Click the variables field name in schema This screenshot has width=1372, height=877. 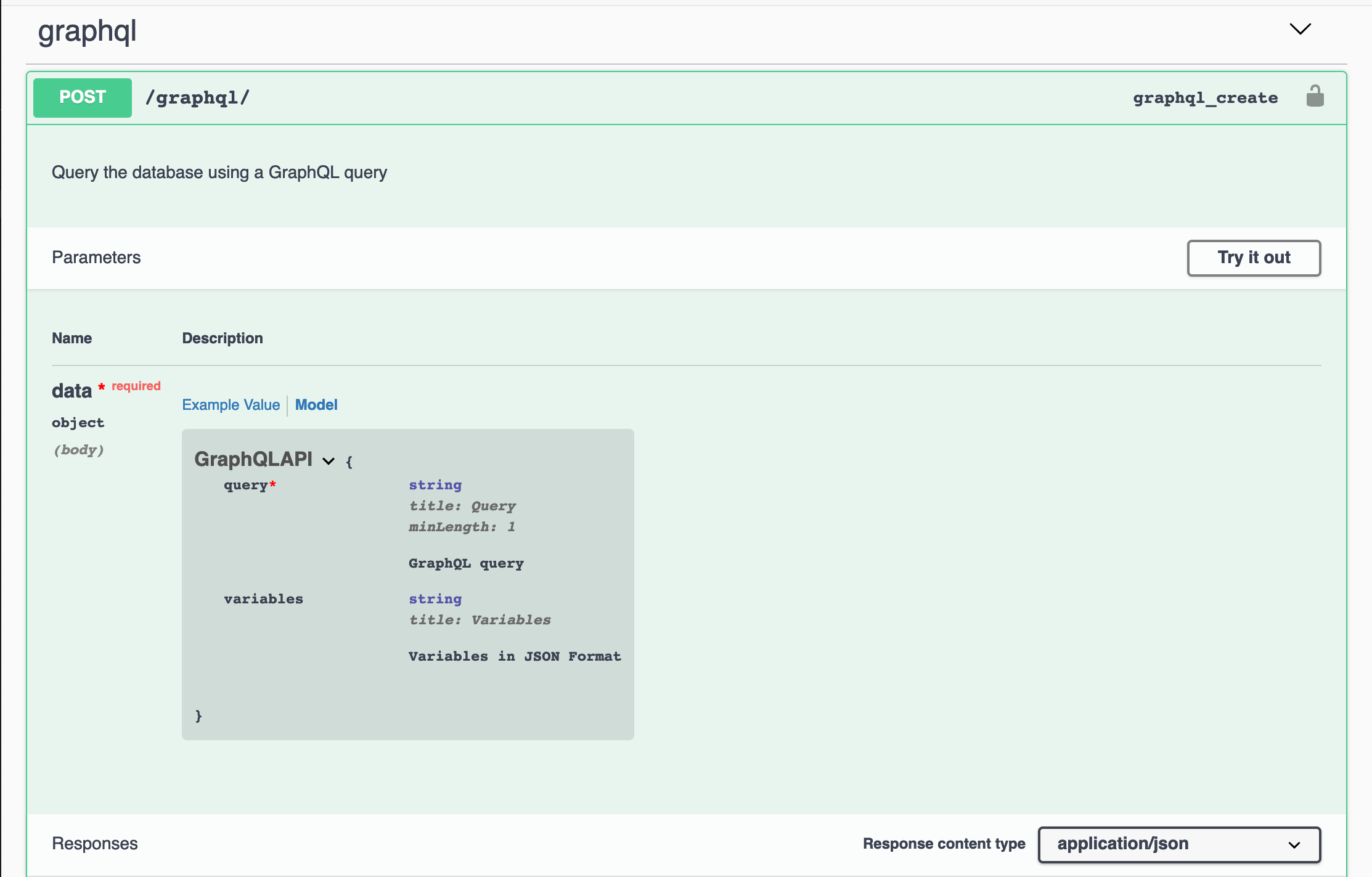[x=263, y=598]
